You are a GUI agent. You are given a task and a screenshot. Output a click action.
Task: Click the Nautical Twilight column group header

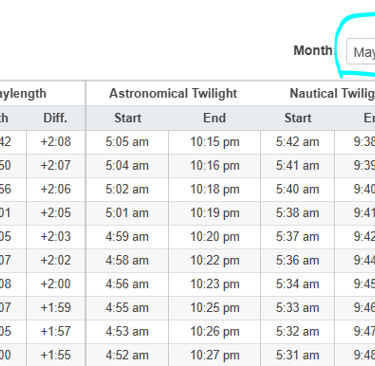coord(332,94)
